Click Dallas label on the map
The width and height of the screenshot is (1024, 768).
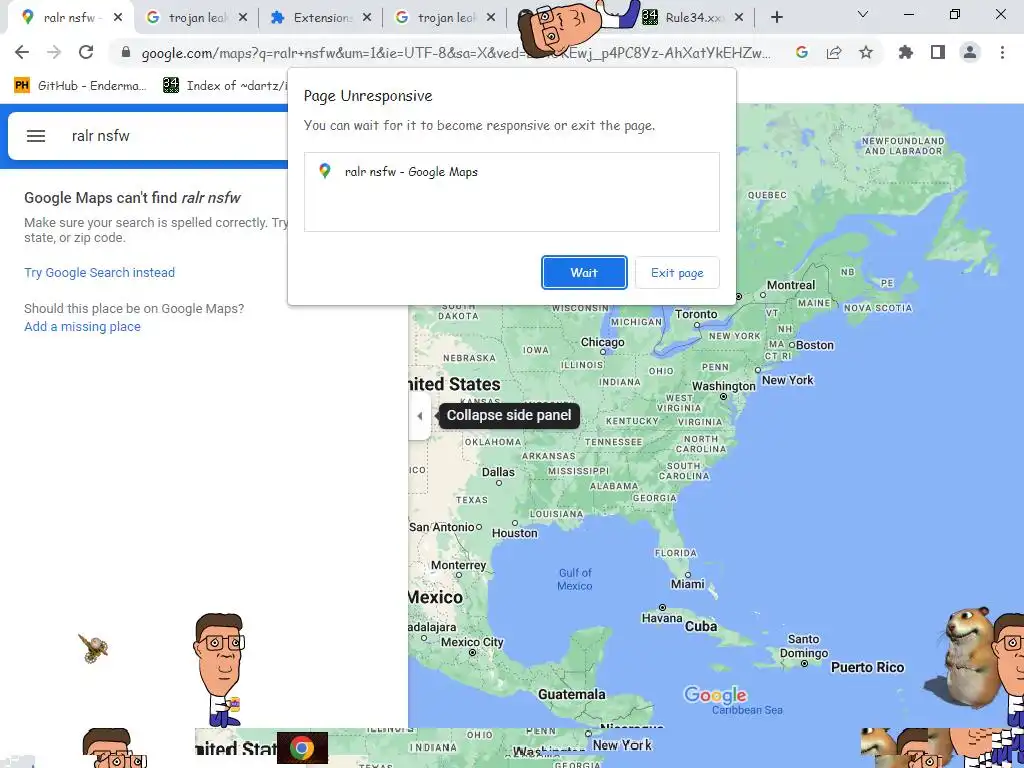click(498, 472)
